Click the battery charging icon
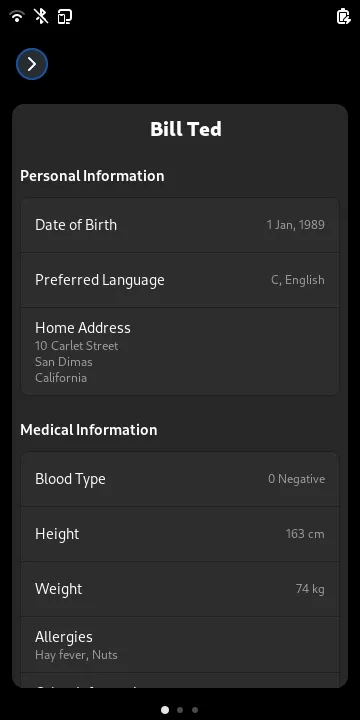The height and width of the screenshot is (720, 360). [343, 17]
